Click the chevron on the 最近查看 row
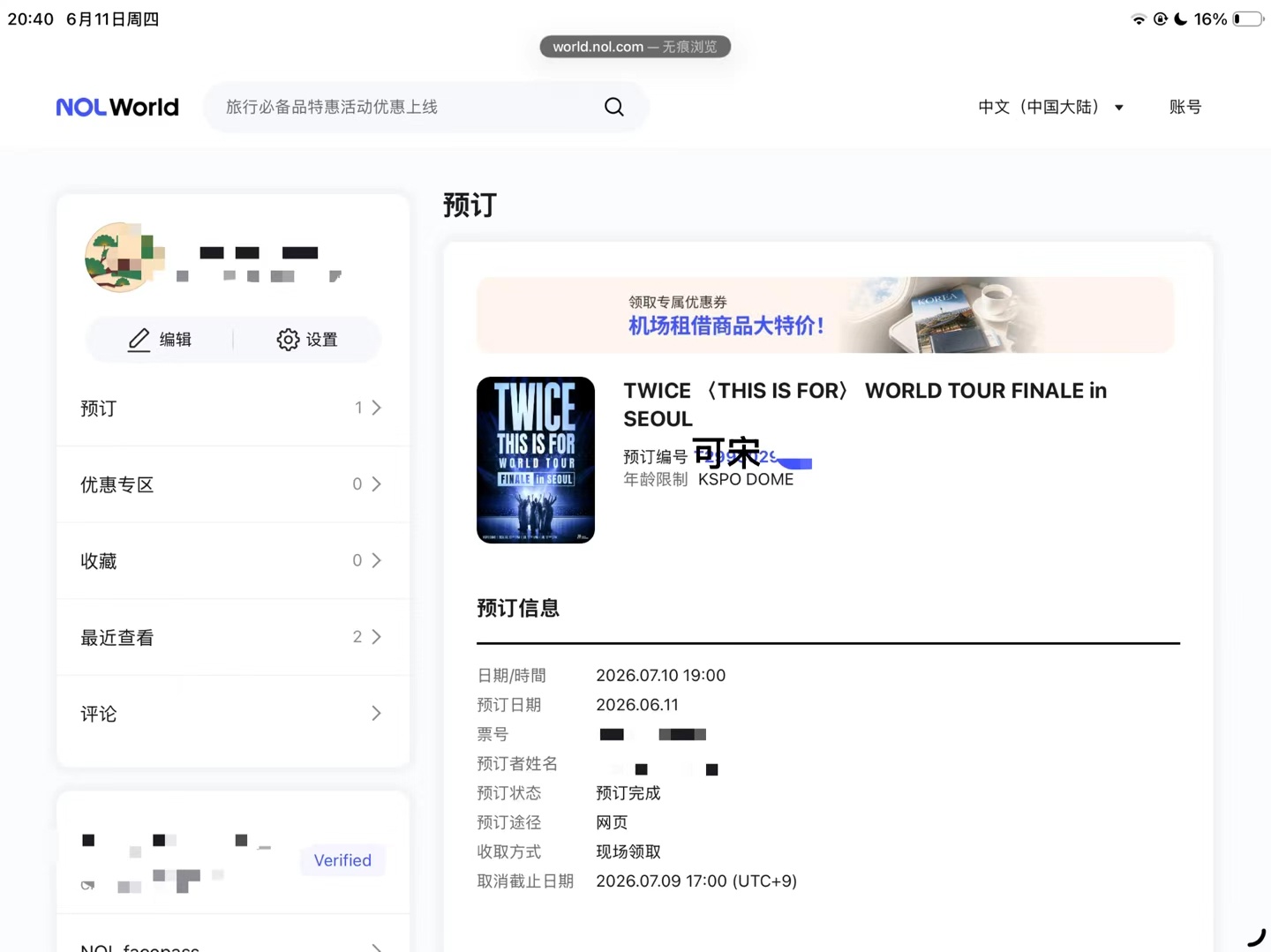The width and height of the screenshot is (1271, 952). point(376,637)
